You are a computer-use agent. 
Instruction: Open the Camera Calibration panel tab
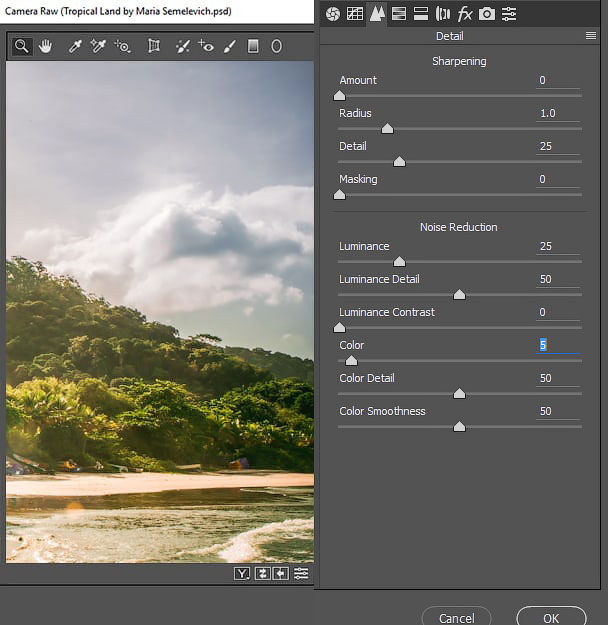[487, 14]
